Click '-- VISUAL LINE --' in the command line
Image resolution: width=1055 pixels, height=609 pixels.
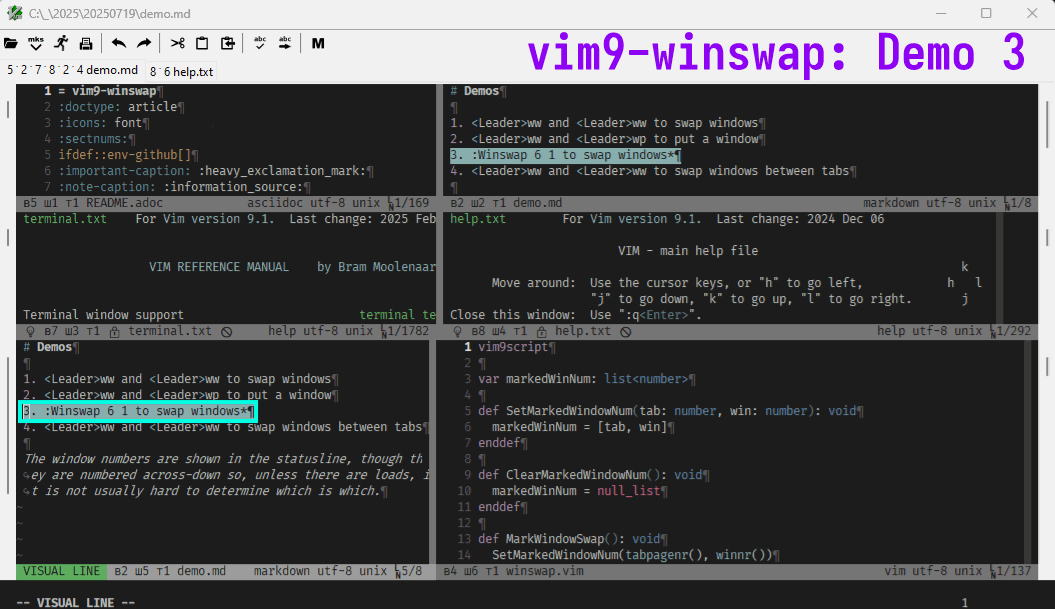75,602
